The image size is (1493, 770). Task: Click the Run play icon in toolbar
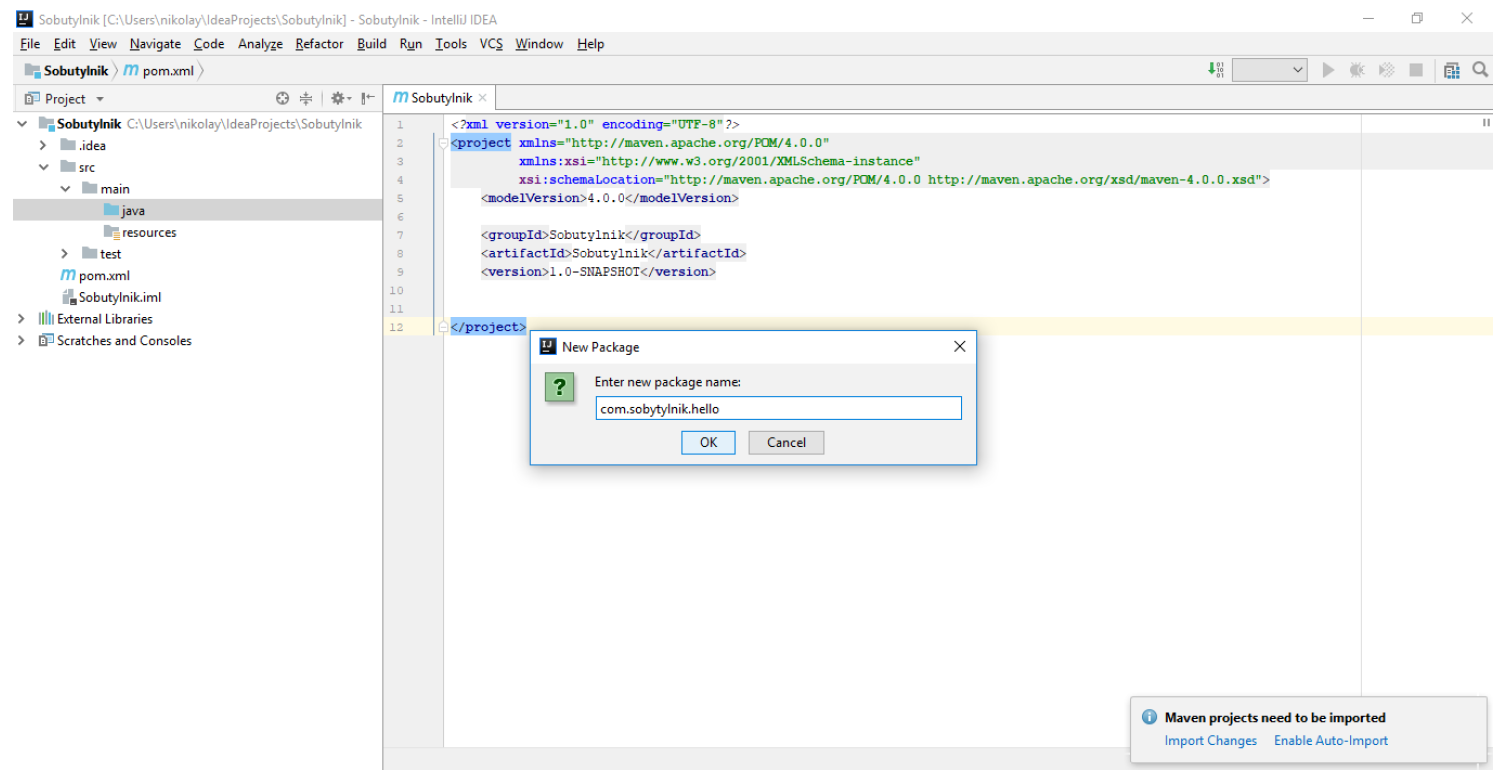1328,70
